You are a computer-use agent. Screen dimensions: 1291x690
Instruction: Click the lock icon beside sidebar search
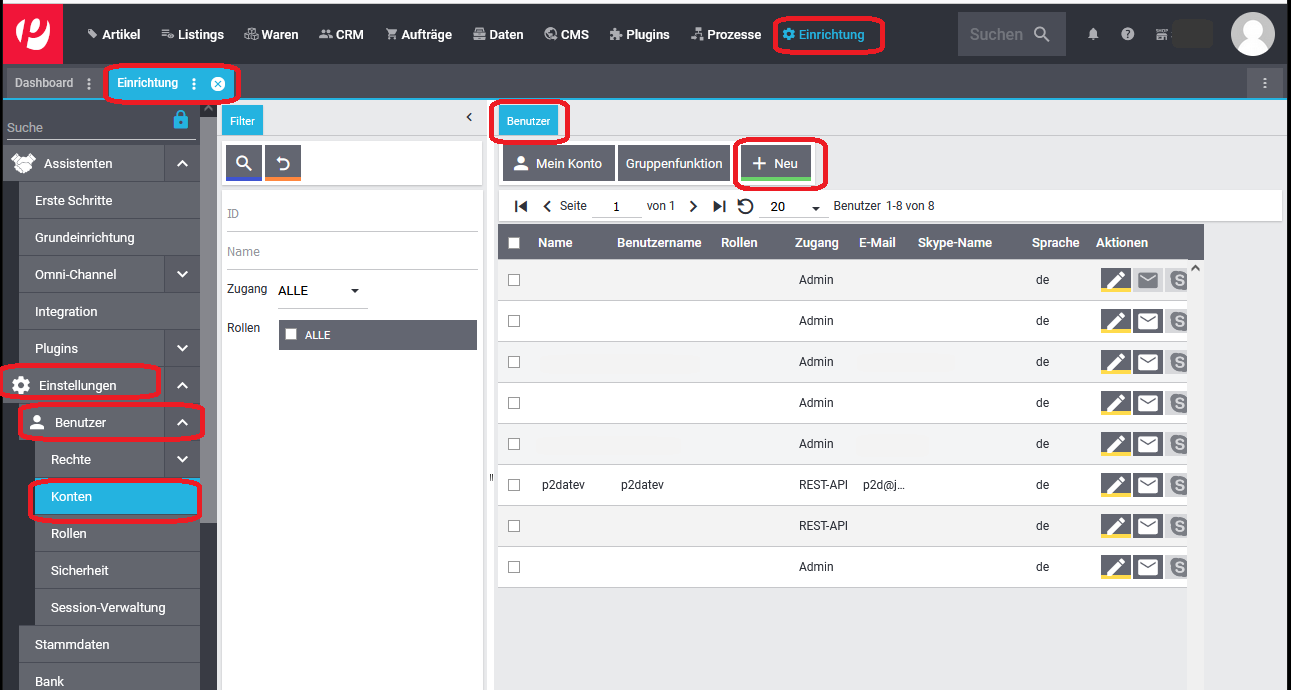[181, 120]
